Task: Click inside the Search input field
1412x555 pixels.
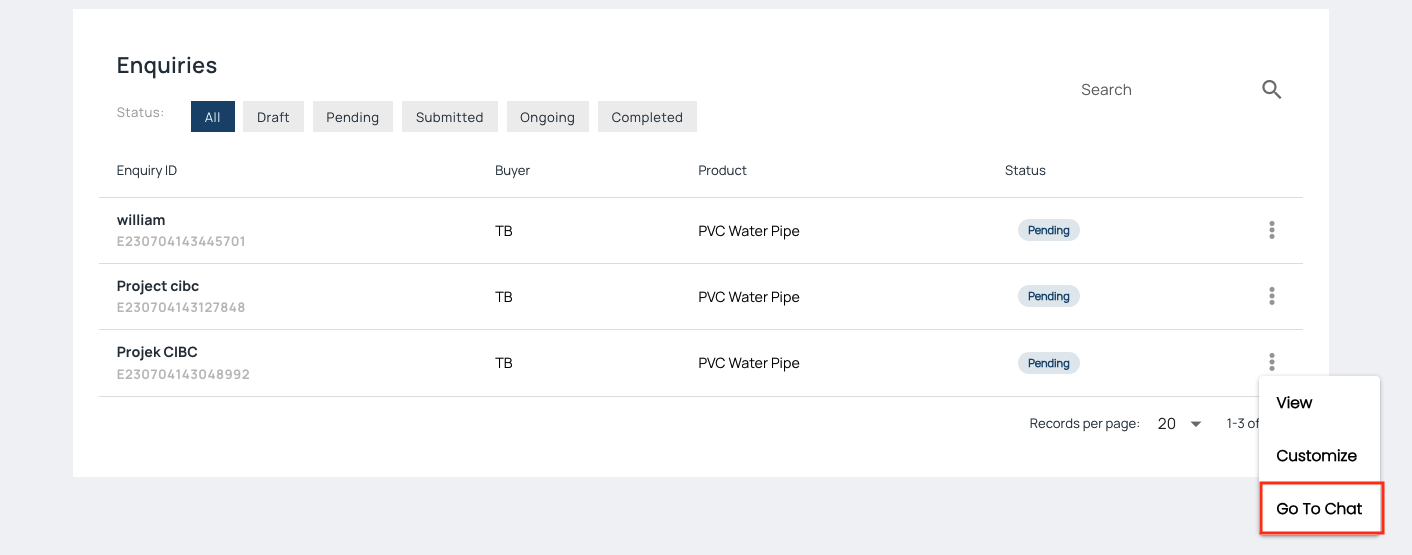Action: [1160, 90]
